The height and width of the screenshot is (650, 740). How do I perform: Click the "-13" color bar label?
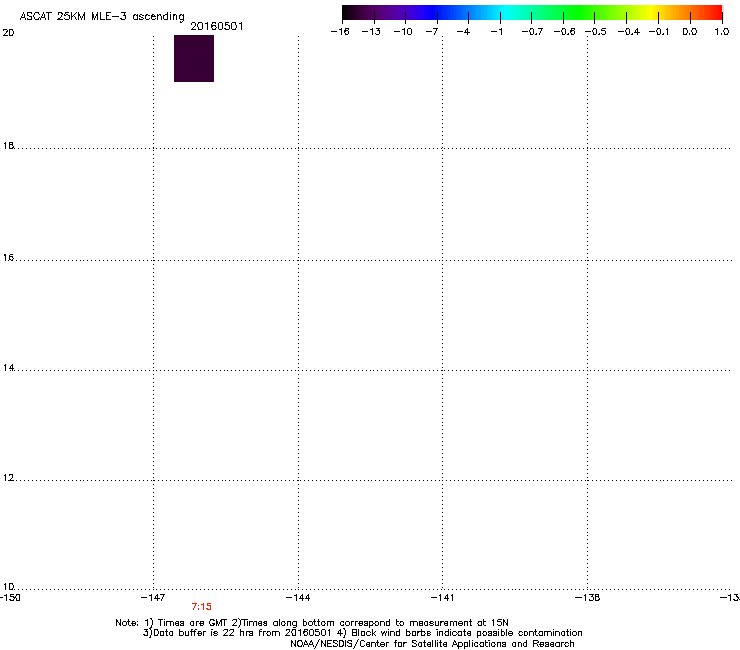pos(371,32)
